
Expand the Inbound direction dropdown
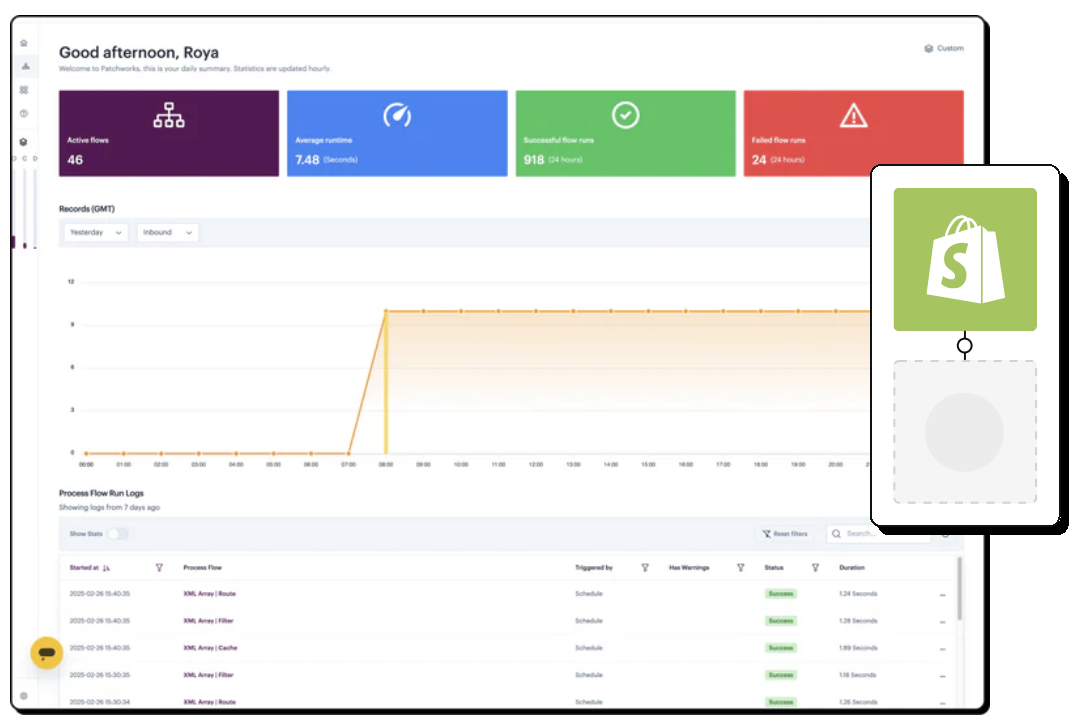(168, 233)
